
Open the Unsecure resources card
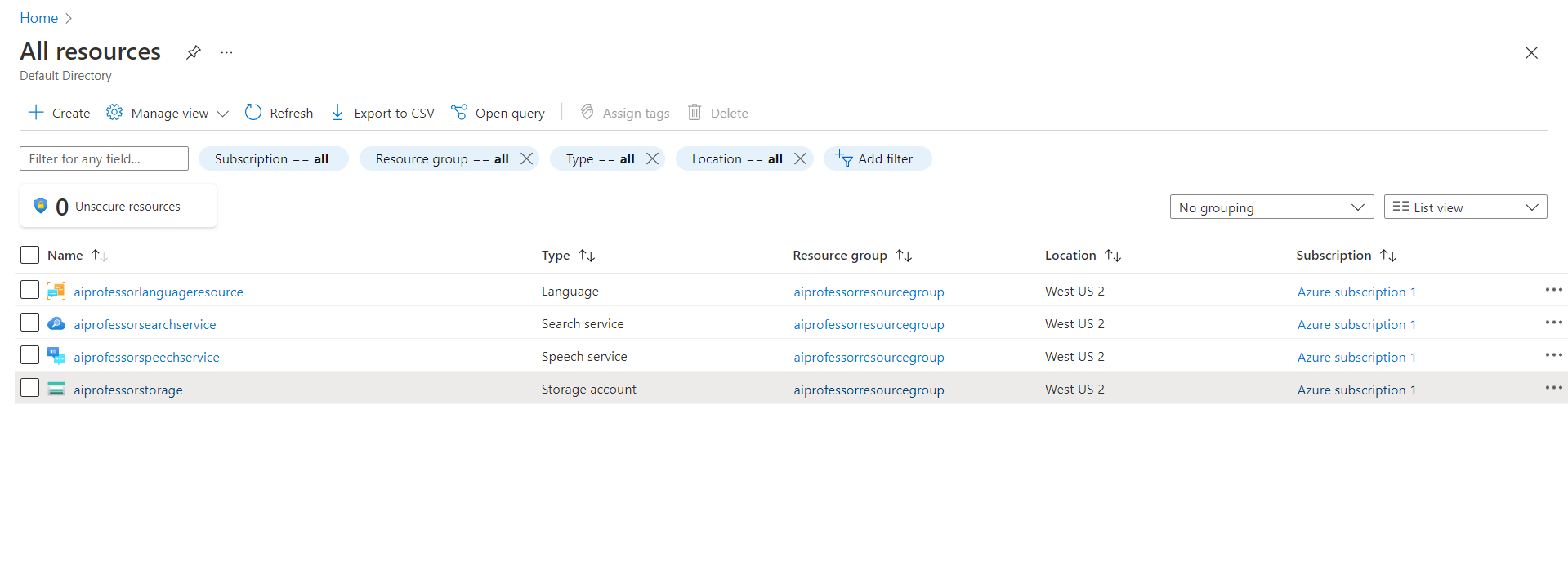point(118,206)
